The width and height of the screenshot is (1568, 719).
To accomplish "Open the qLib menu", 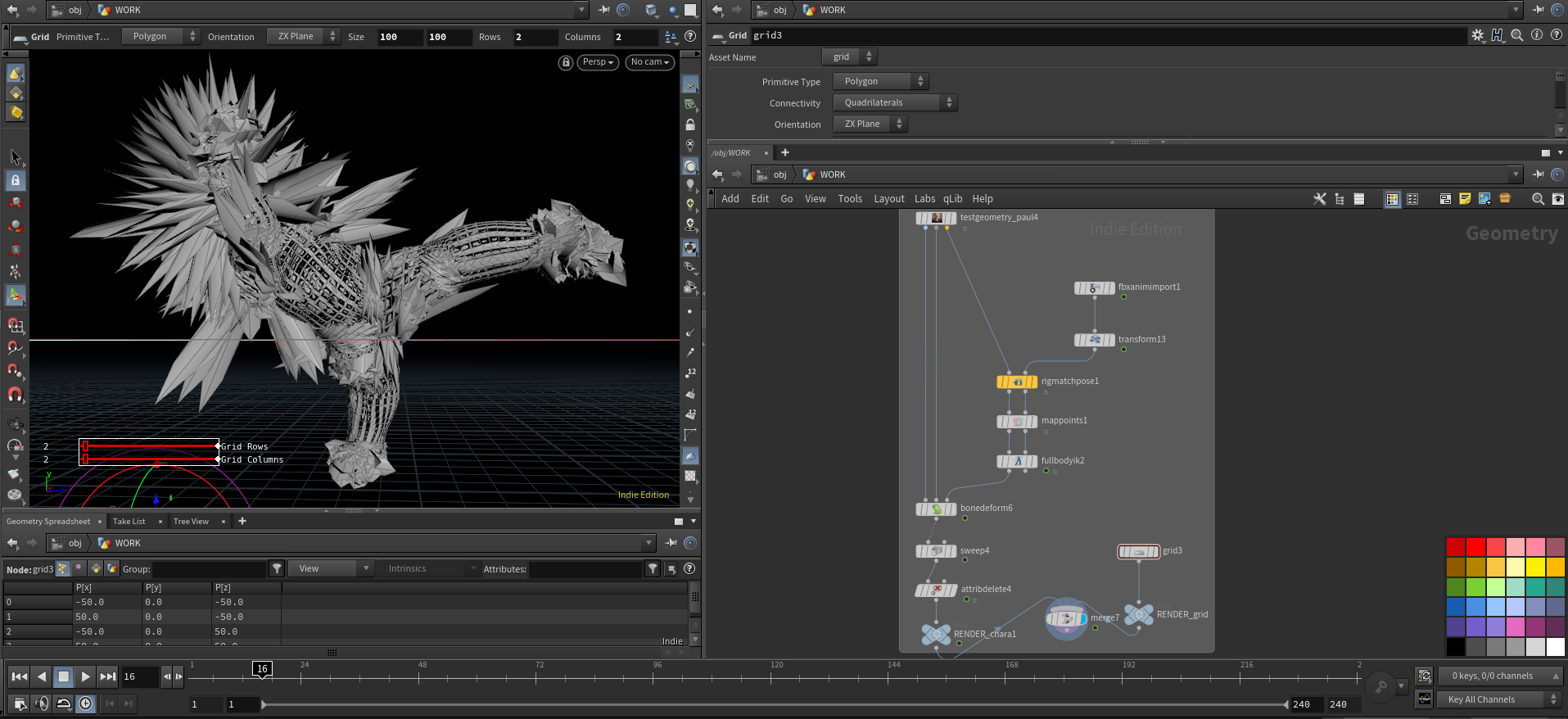I will click(x=953, y=199).
